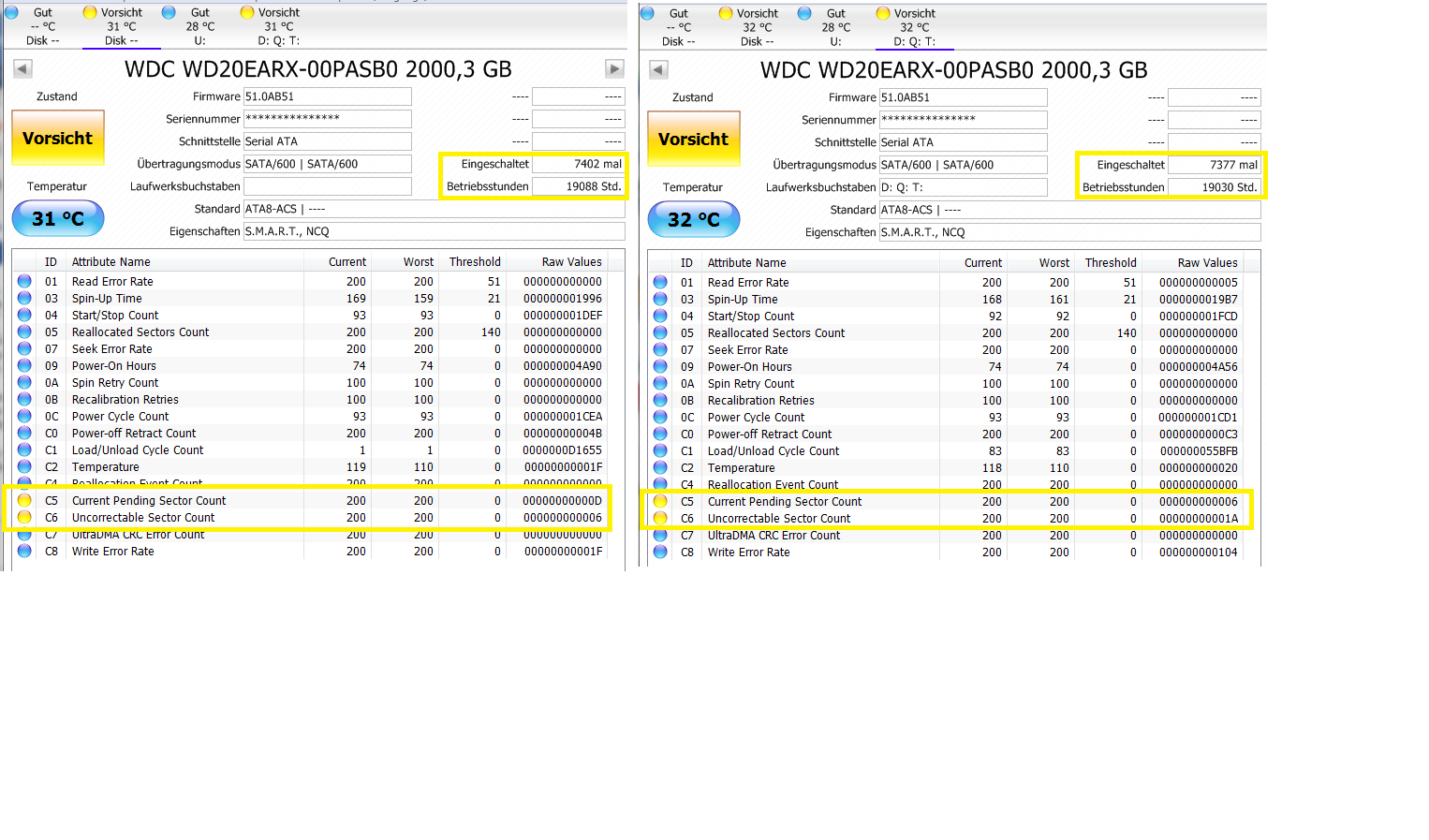
Task: Click the ID column header in right window
Action: point(686,263)
